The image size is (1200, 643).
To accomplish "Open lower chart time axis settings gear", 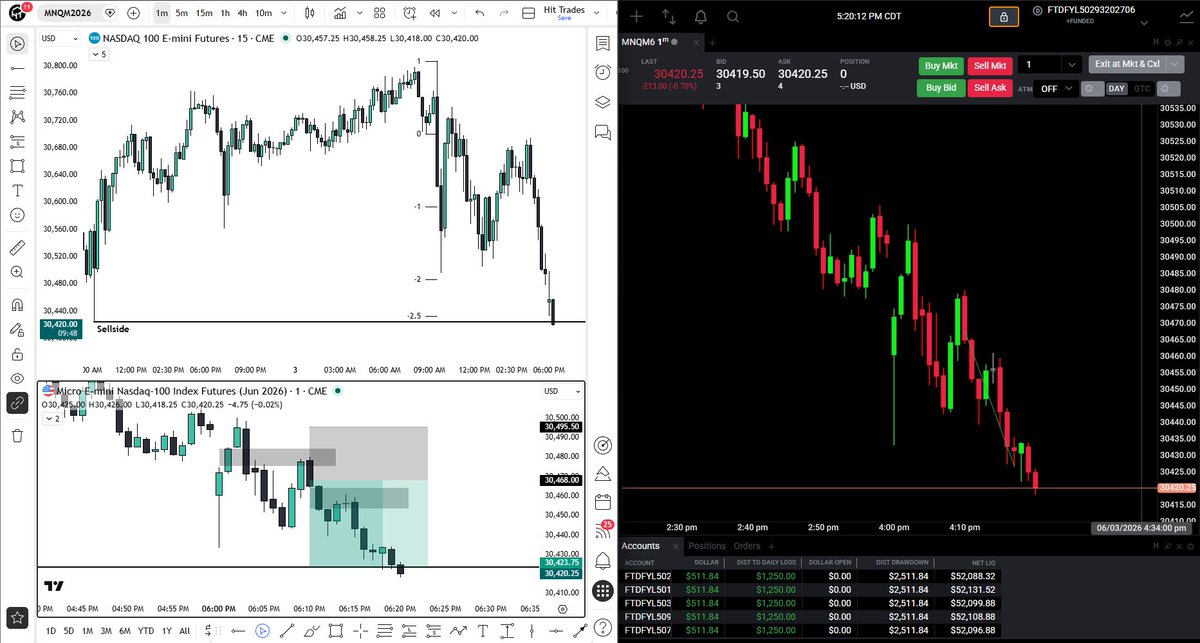I will coord(565,608).
